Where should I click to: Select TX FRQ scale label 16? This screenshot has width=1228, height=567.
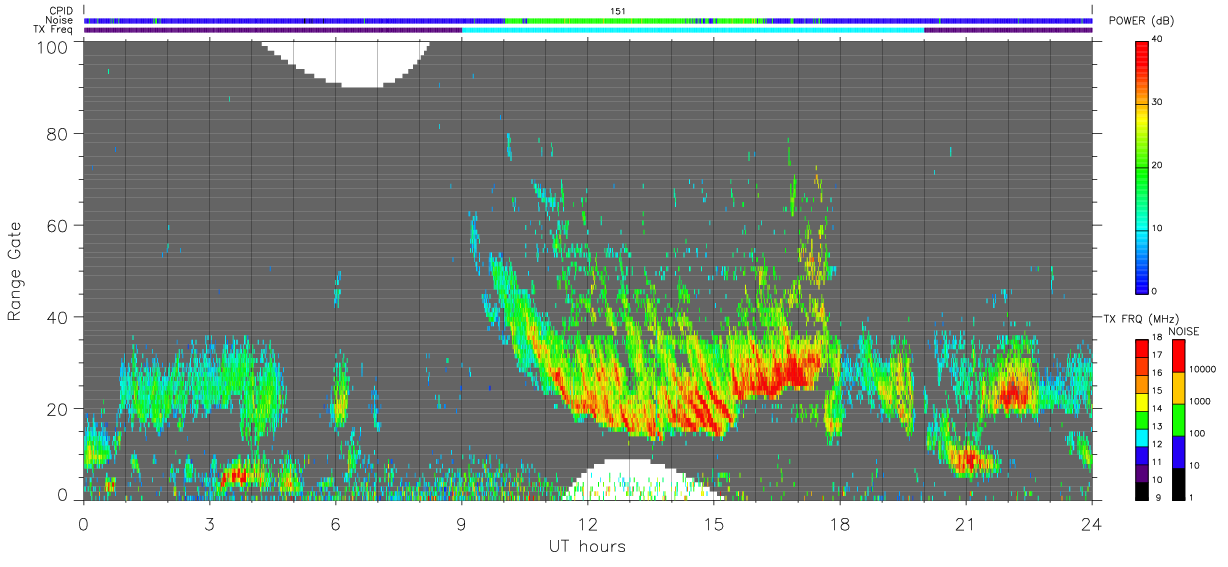click(1157, 373)
